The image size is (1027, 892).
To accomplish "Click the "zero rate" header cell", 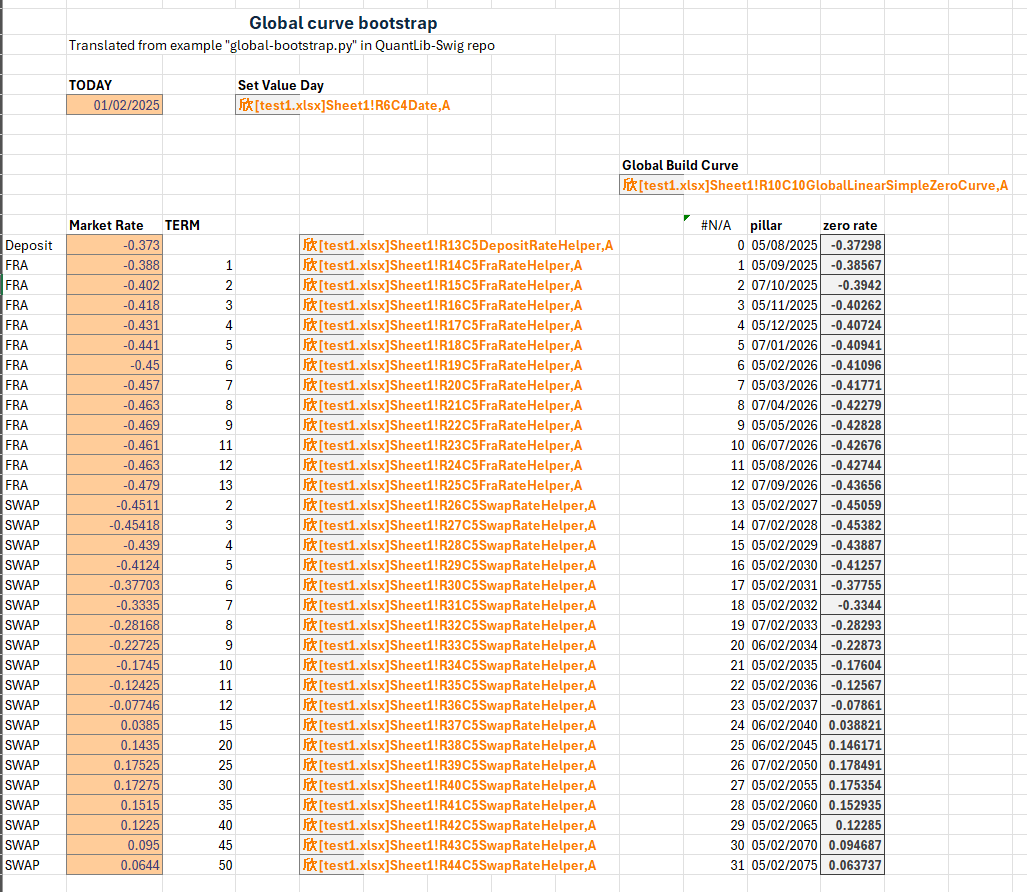I will (x=850, y=225).
